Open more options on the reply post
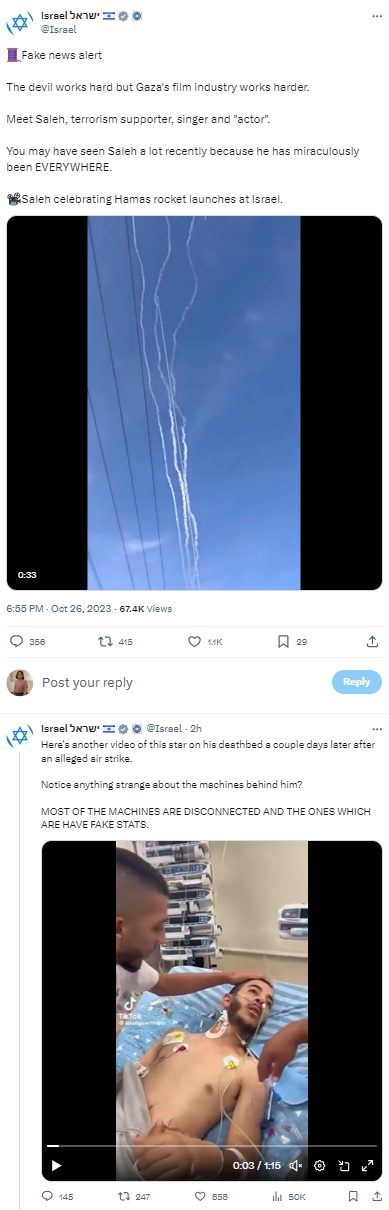The width and height of the screenshot is (389, 1210). 374,727
